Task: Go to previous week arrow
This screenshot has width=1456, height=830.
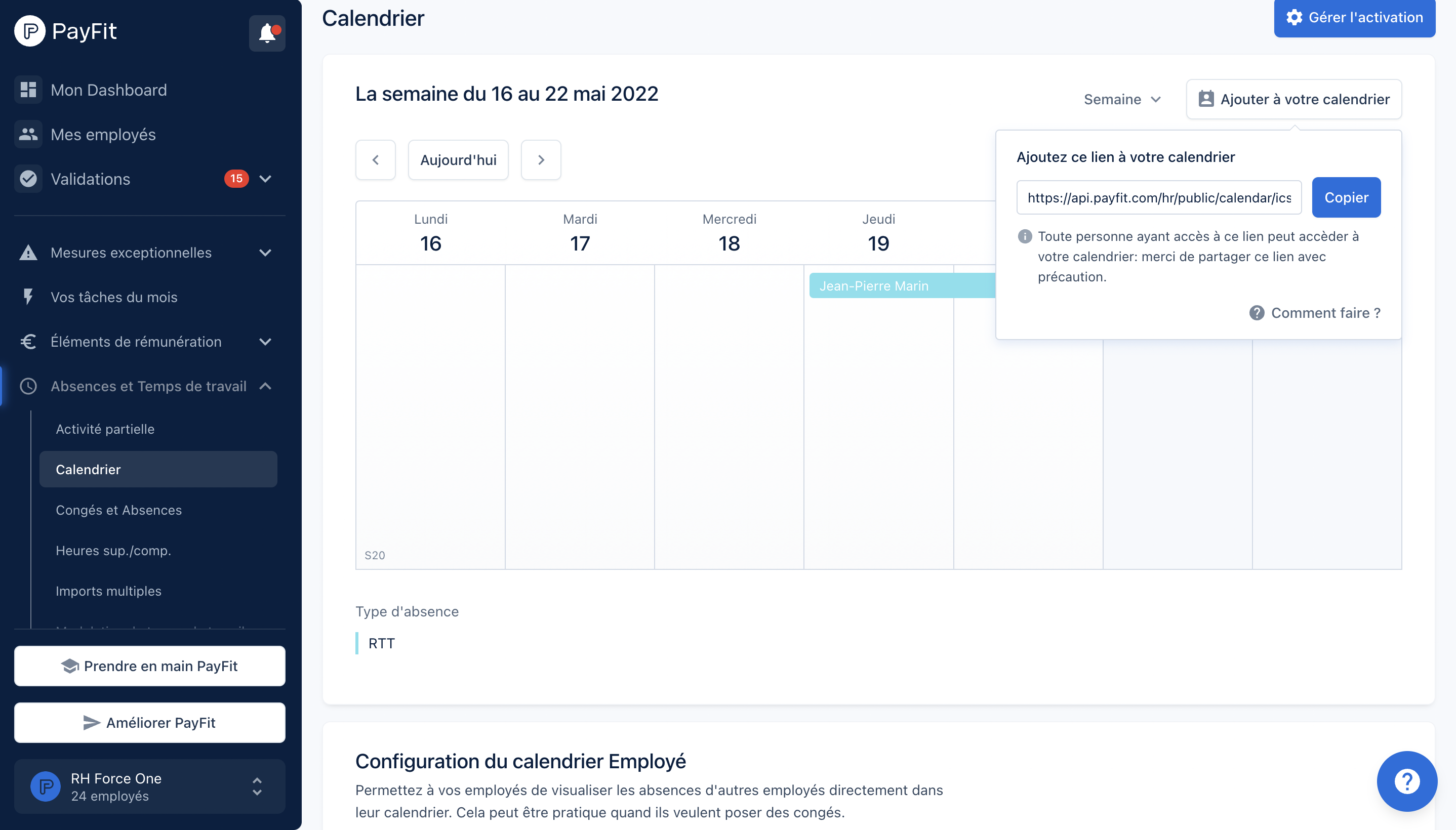Action: click(375, 160)
